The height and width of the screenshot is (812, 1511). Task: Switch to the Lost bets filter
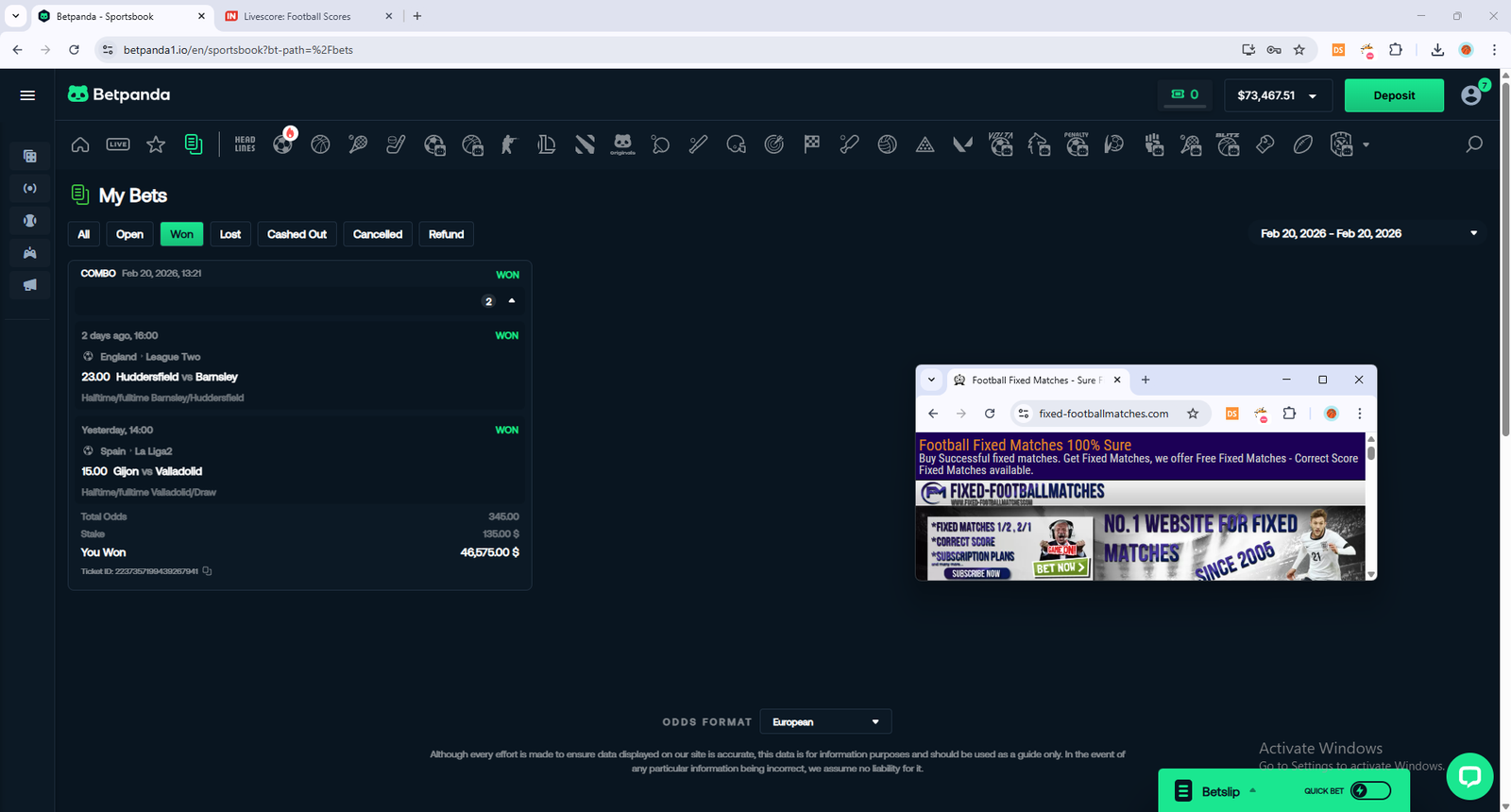point(230,234)
